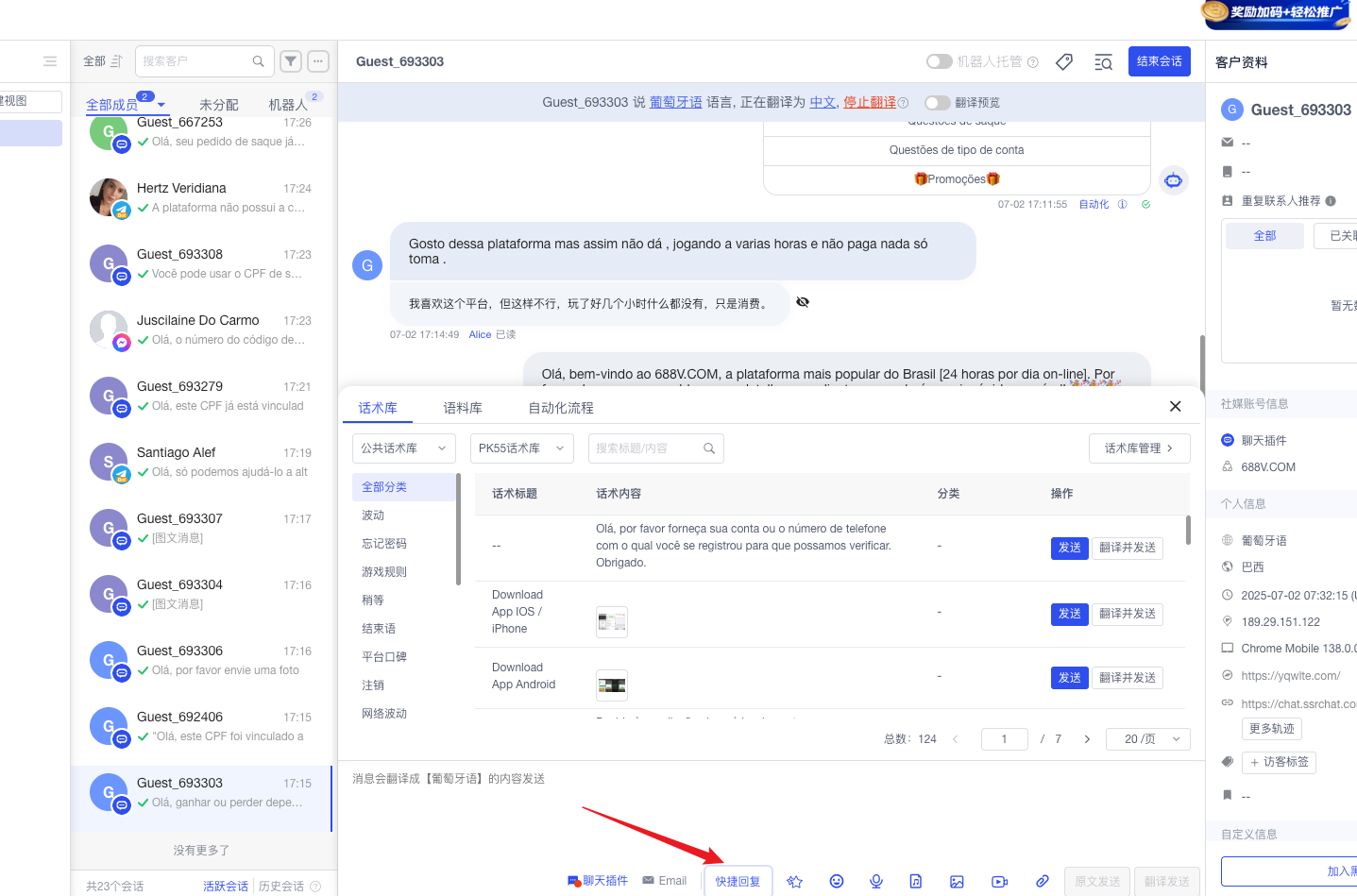Click the 快捷回复 button

coord(738,882)
